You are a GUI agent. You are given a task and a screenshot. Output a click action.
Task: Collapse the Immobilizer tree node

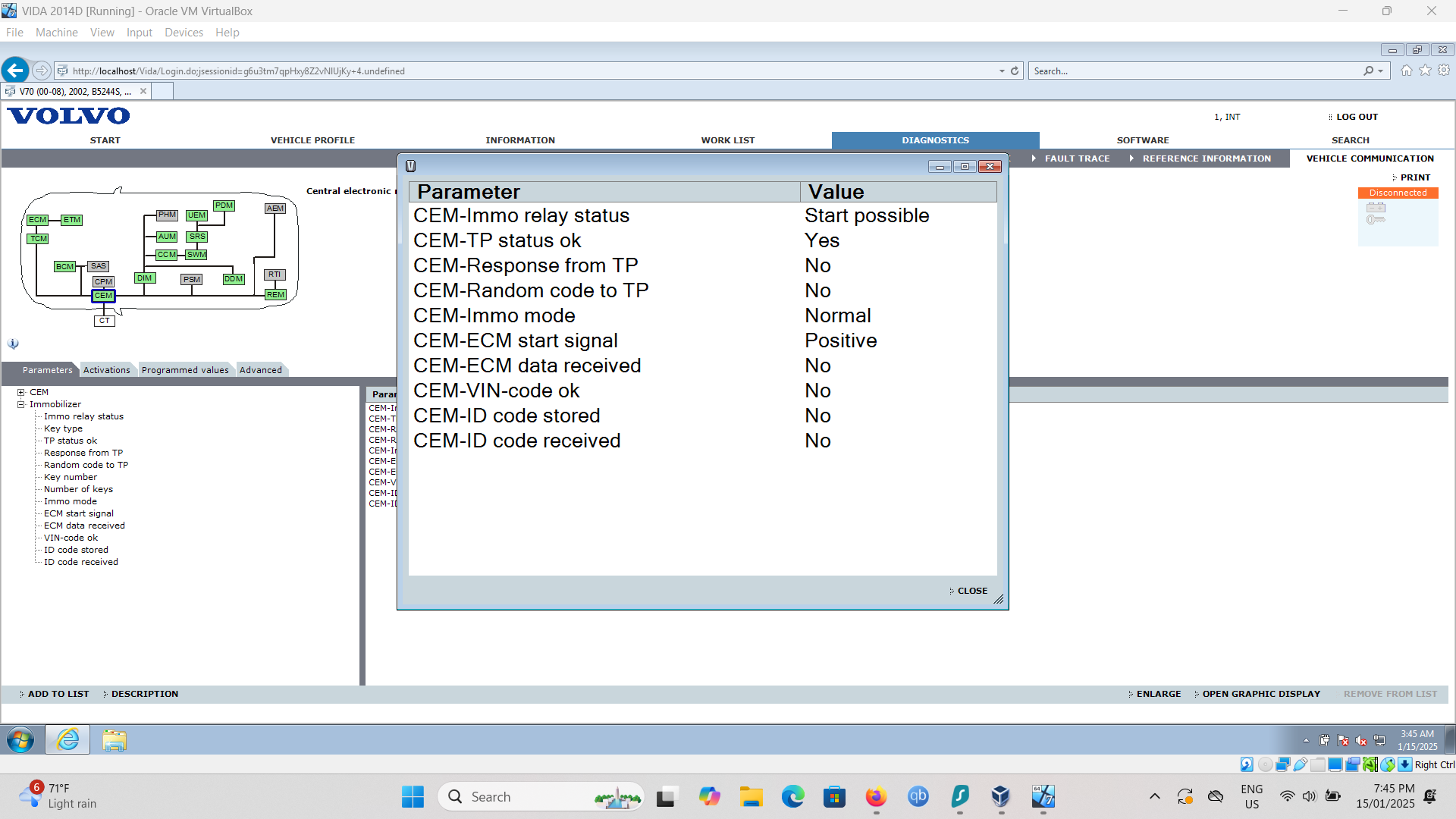point(21,404)
